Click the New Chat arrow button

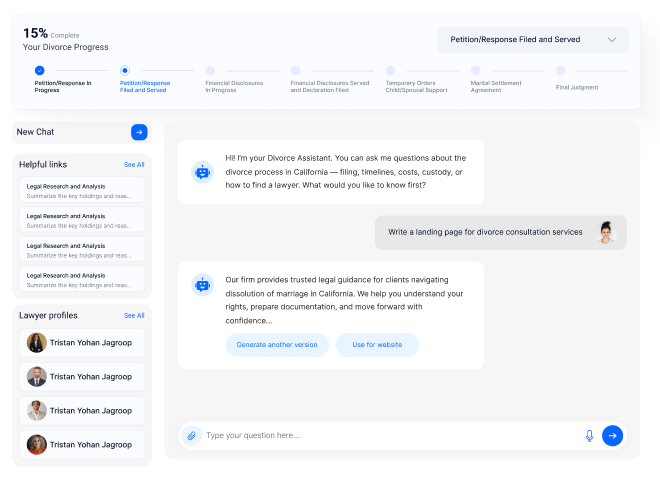click(x=139, y=132)
